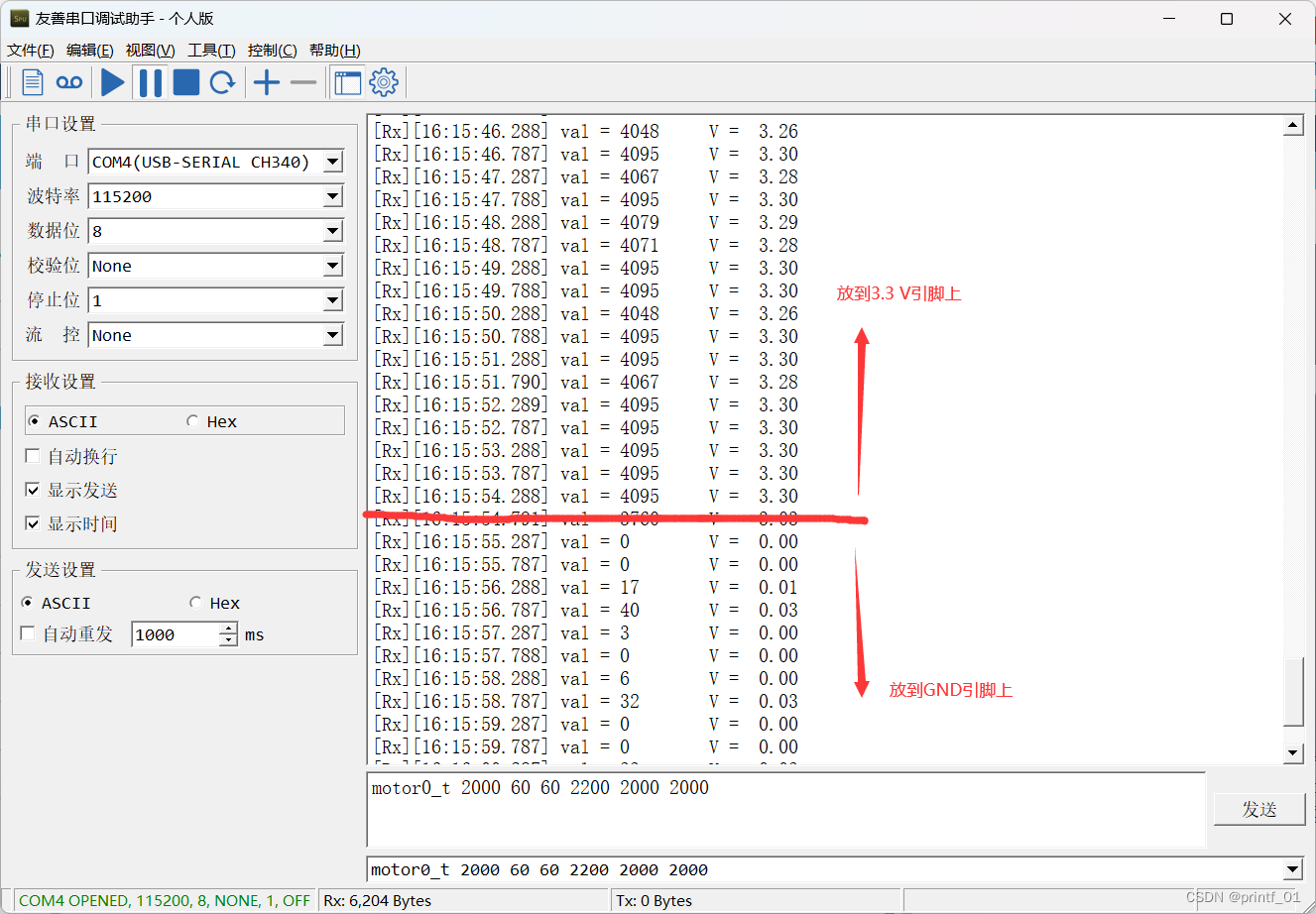Image resolution: width=1316 pixels, height=914 pixels.
Task: Open the 帮助(H) menu
Action: point(335,51)
